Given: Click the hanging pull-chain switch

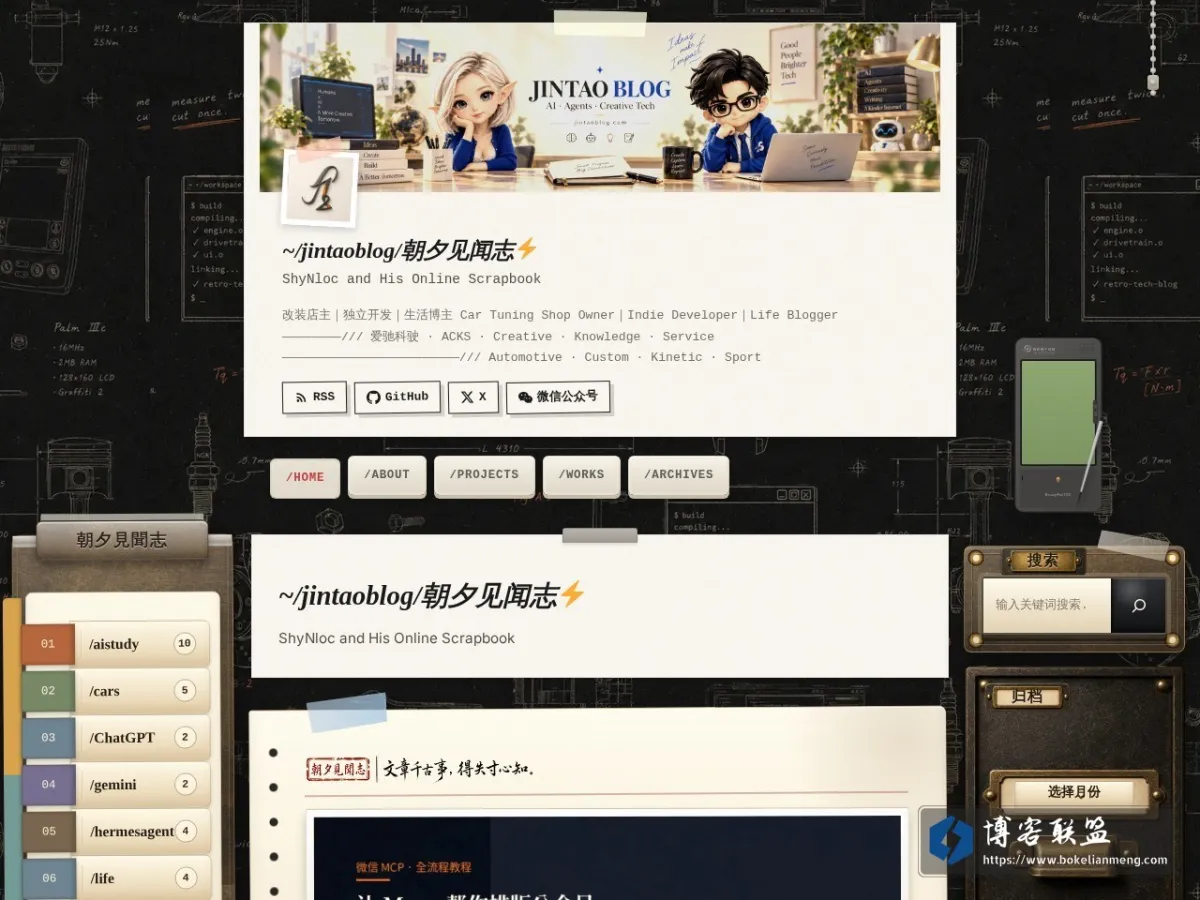Looking at the screenshot, I should (1152, 48).
